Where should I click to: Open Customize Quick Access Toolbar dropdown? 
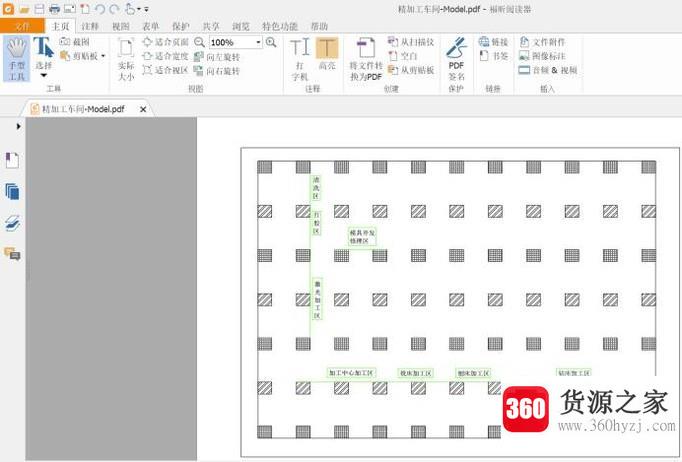click(x=147, y=9)
